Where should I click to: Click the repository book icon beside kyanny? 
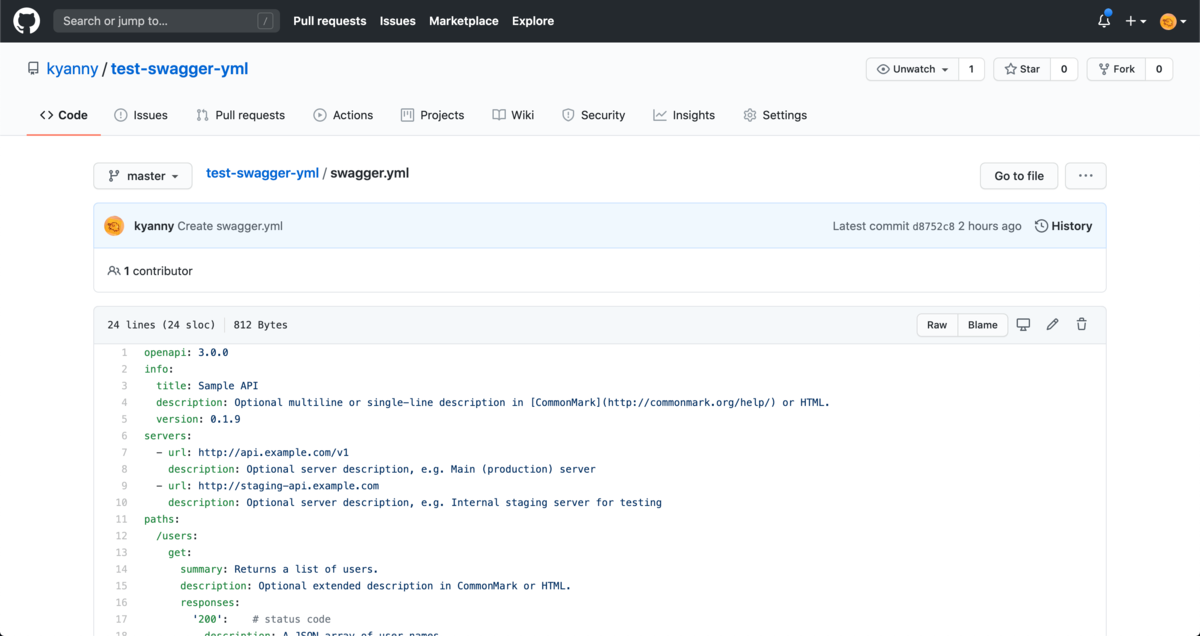34,68
